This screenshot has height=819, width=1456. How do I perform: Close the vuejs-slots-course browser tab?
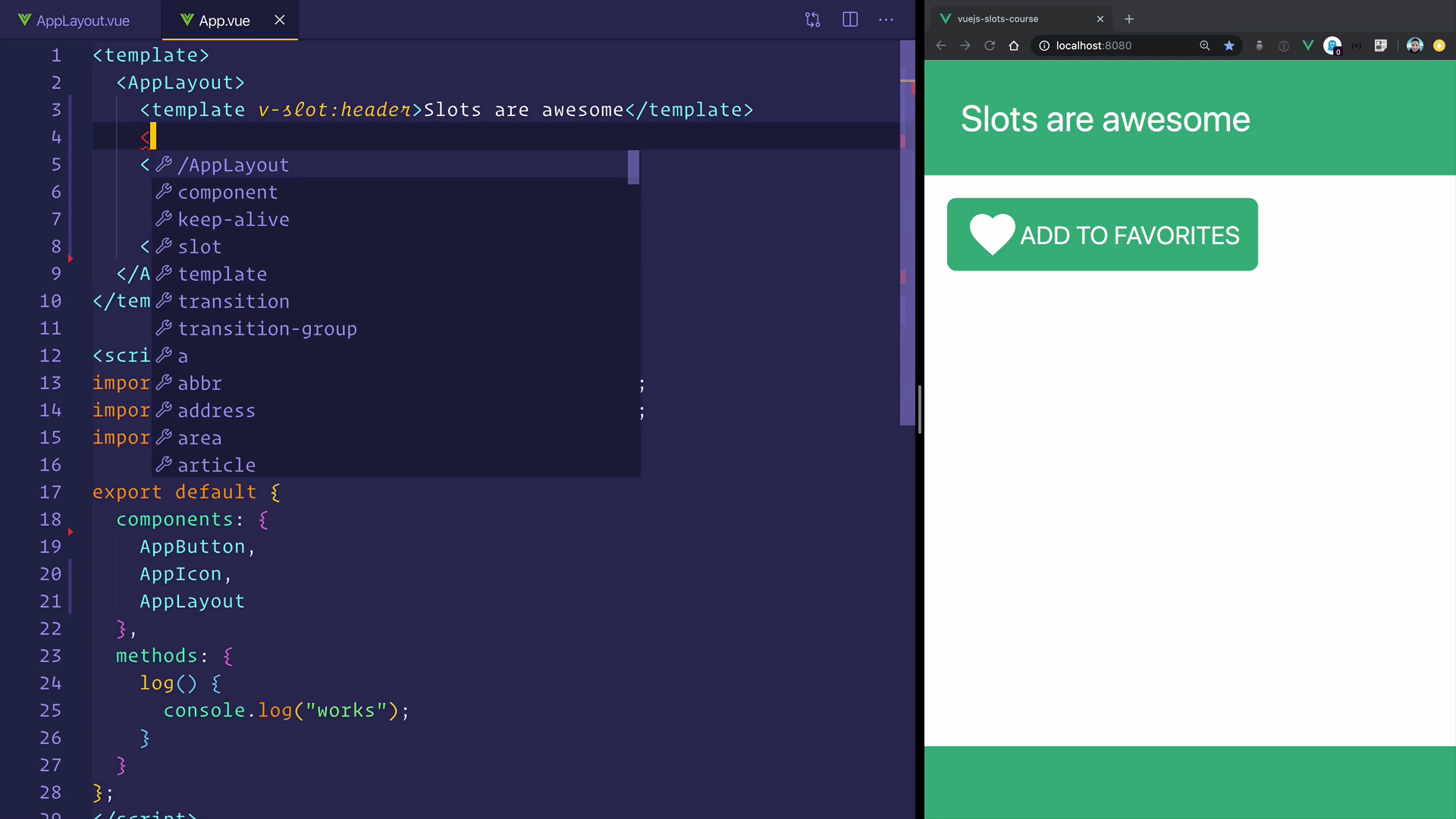coord(1100,19)
